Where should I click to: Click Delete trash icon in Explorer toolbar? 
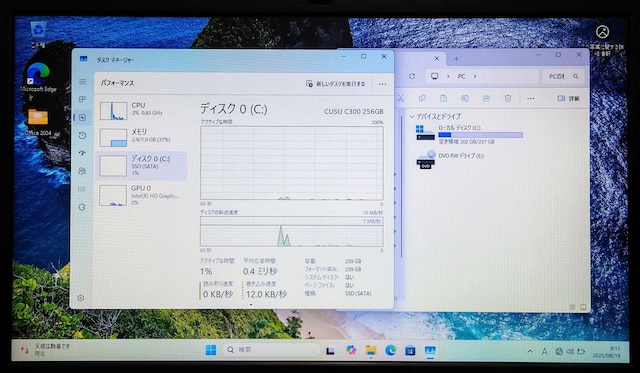(508, 98)
